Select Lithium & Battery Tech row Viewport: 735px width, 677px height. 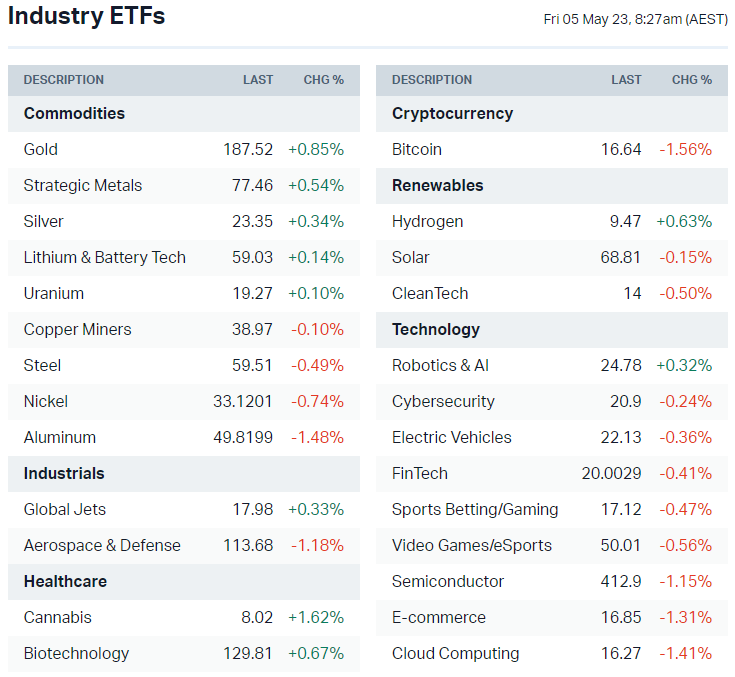coord(105,257)
